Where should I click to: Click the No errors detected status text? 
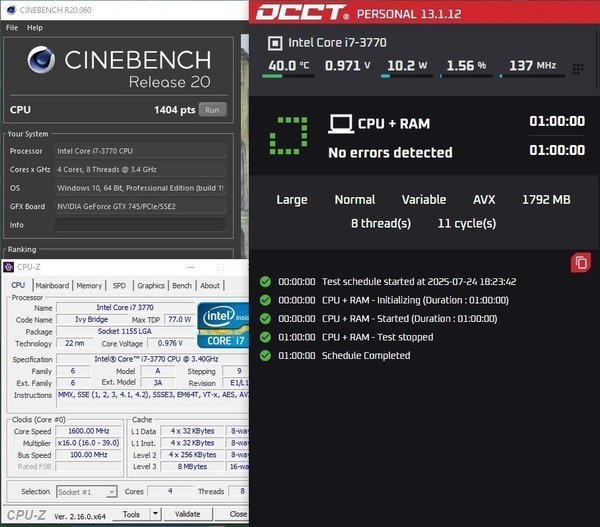[x=390, y=153]
